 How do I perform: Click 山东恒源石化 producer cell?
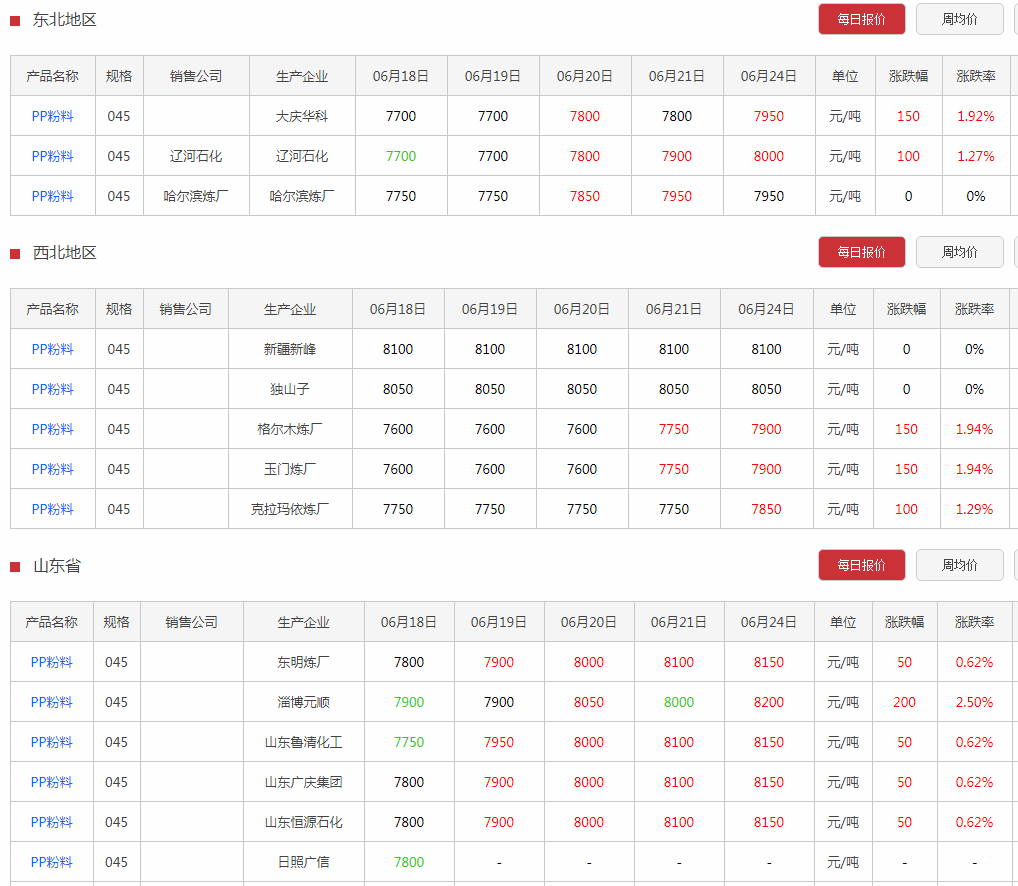pyautogui.click(x=303, y=822)
